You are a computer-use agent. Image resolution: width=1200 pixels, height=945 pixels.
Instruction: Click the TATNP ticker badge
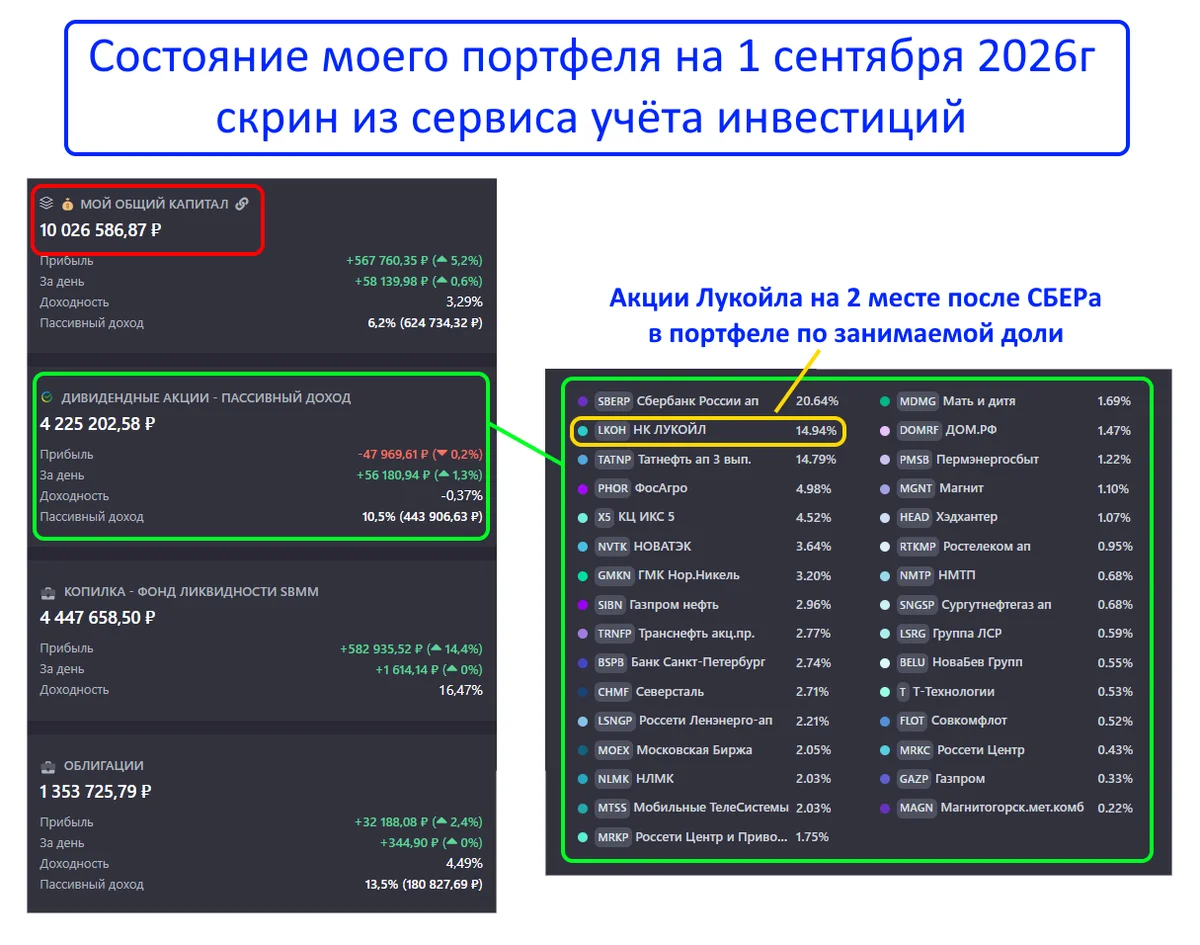613,459
